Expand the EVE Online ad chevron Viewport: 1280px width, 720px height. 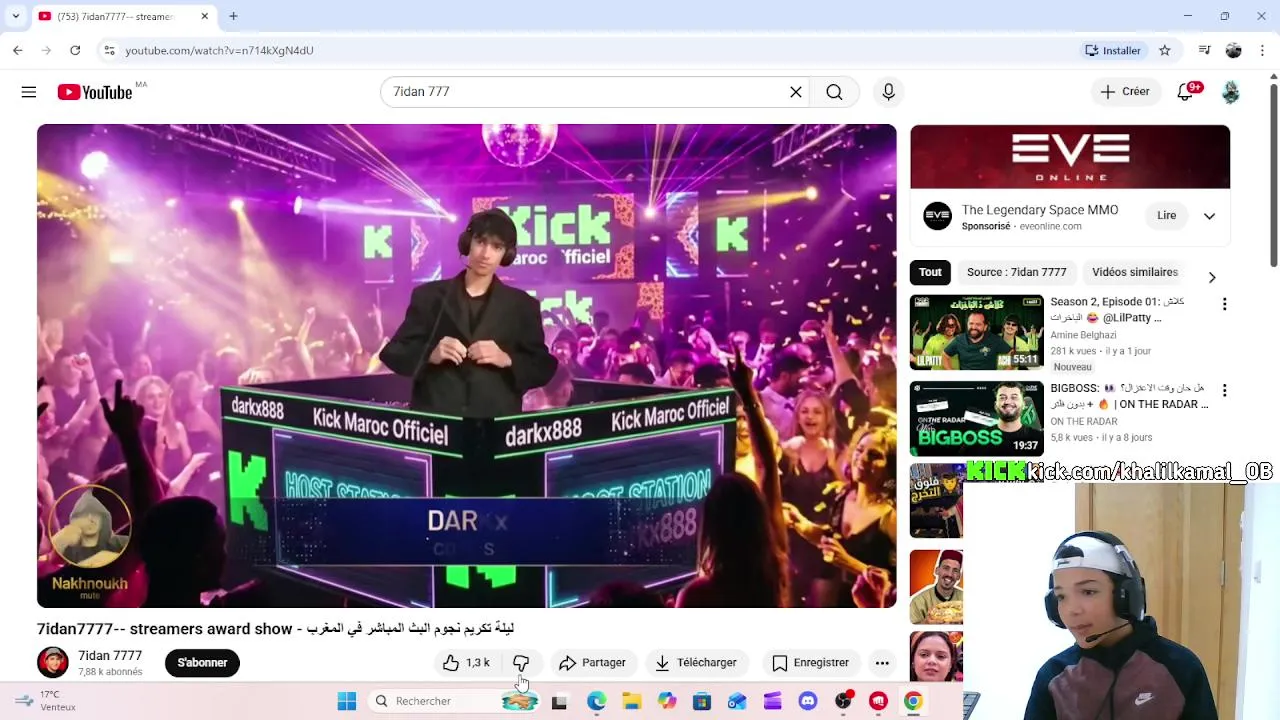click(1209, 216)
